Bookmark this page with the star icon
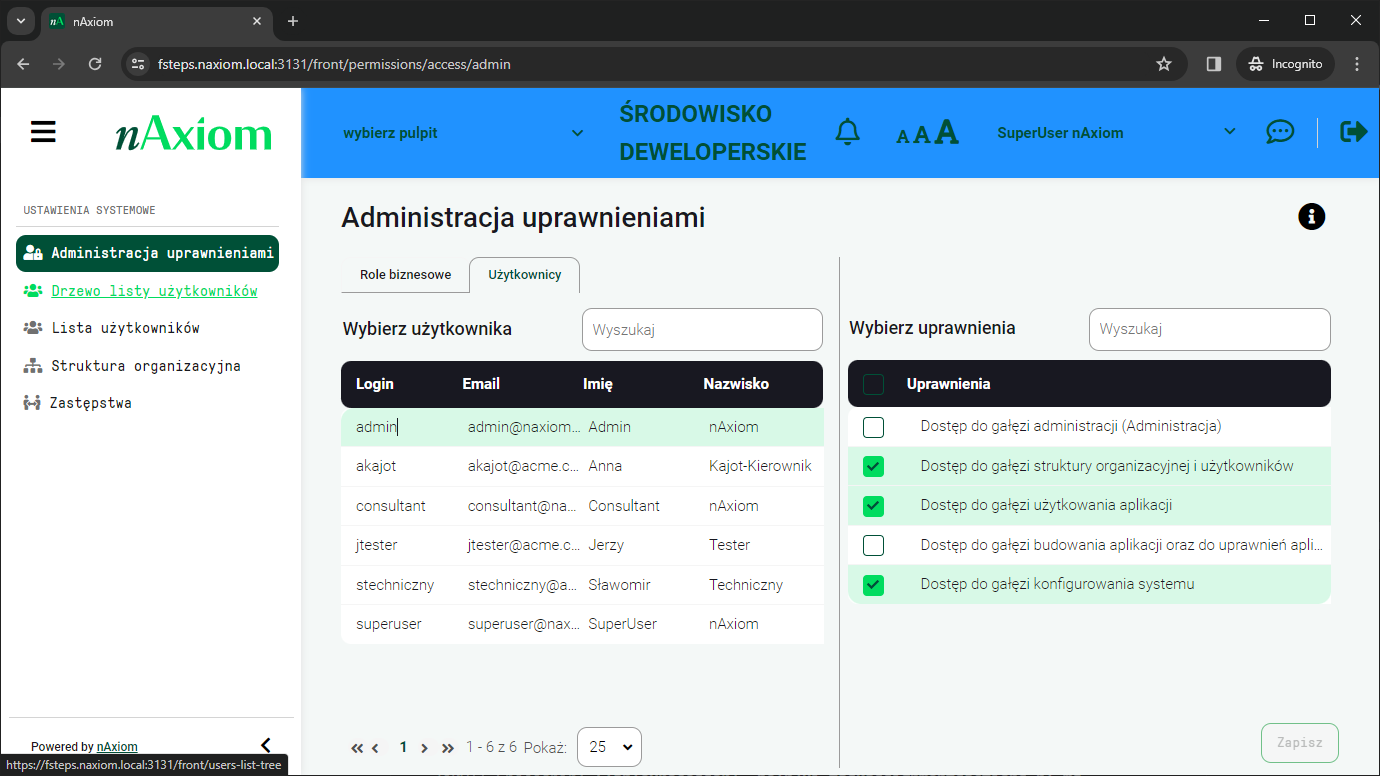This screenshot has height=776, width=1380. pyautogui.click(x=1163, y=64)
